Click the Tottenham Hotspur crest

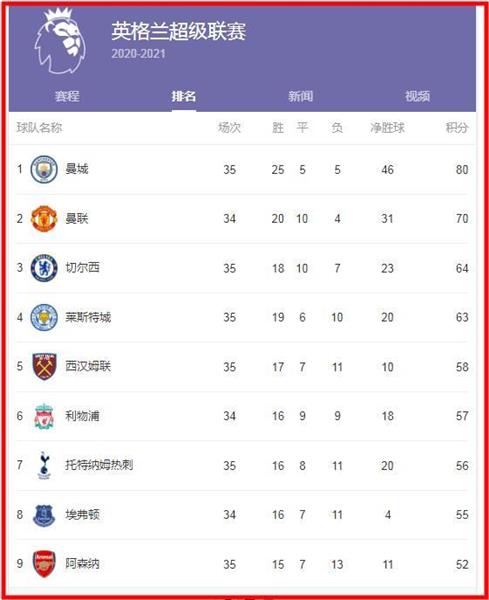[44, 465]
